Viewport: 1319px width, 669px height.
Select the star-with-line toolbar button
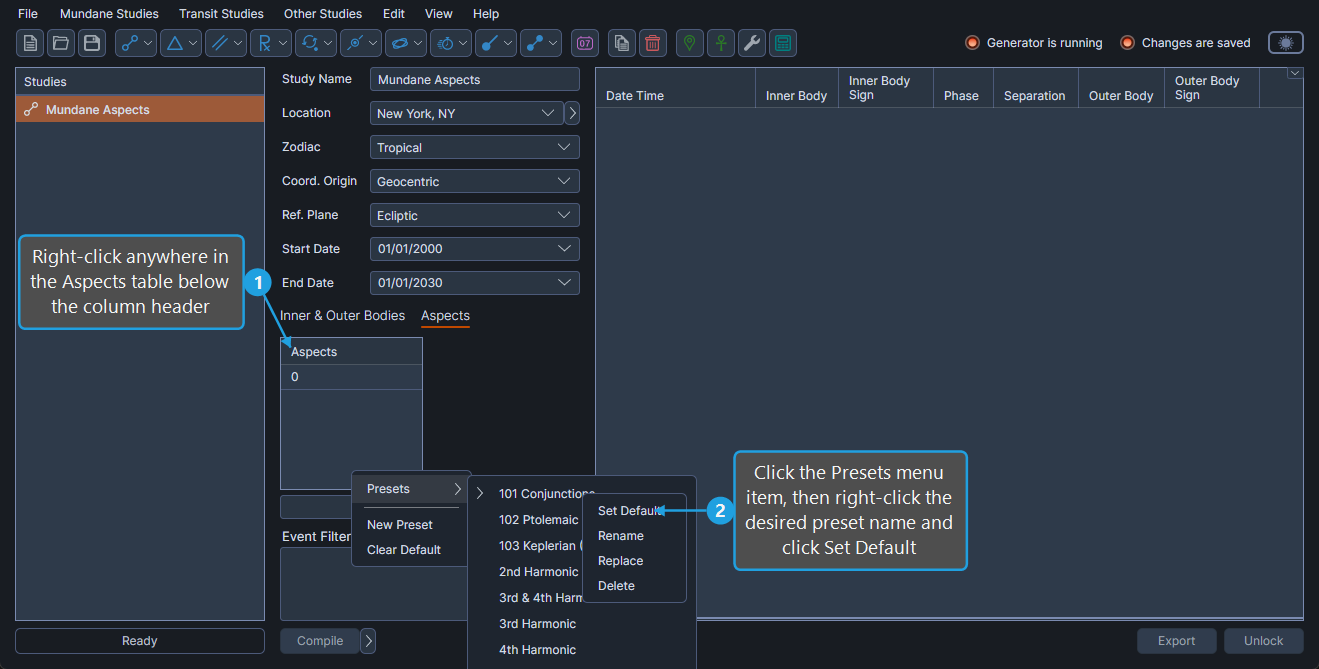(x=361, y=43)
